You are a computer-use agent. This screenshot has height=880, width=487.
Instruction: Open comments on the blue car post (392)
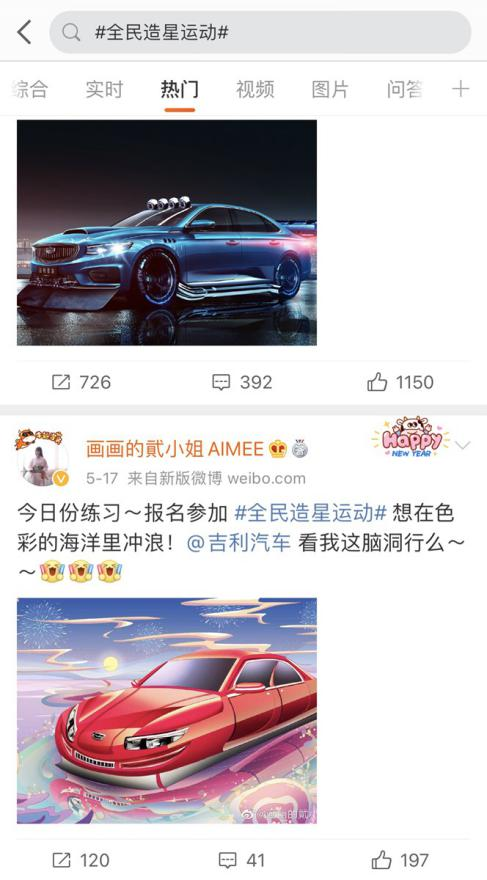[x=242, y=382]
